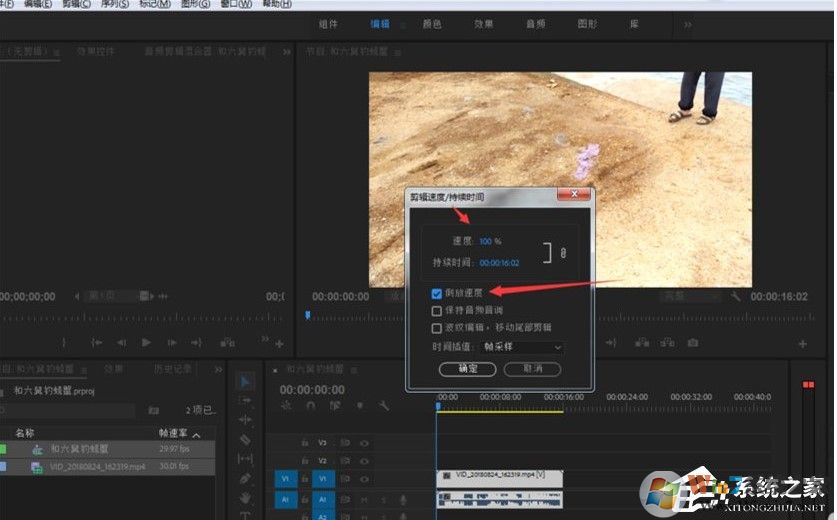
Task: Switch to the 颜色 workspace tab
Action: 431,23
